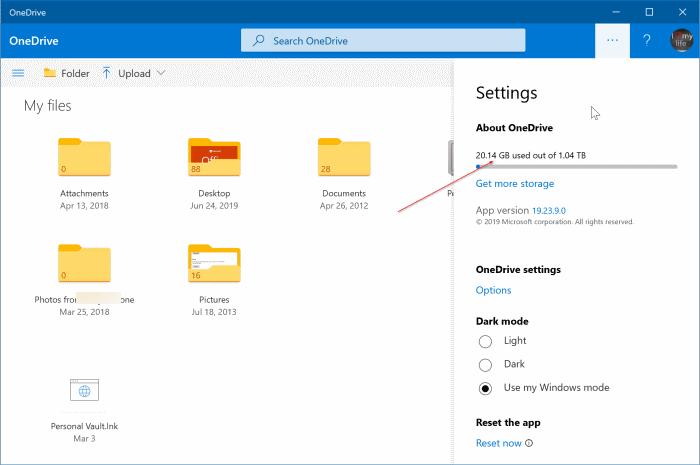
Task: Click the Attachments date Apr 13, 2018
Action: pos(84,206)
